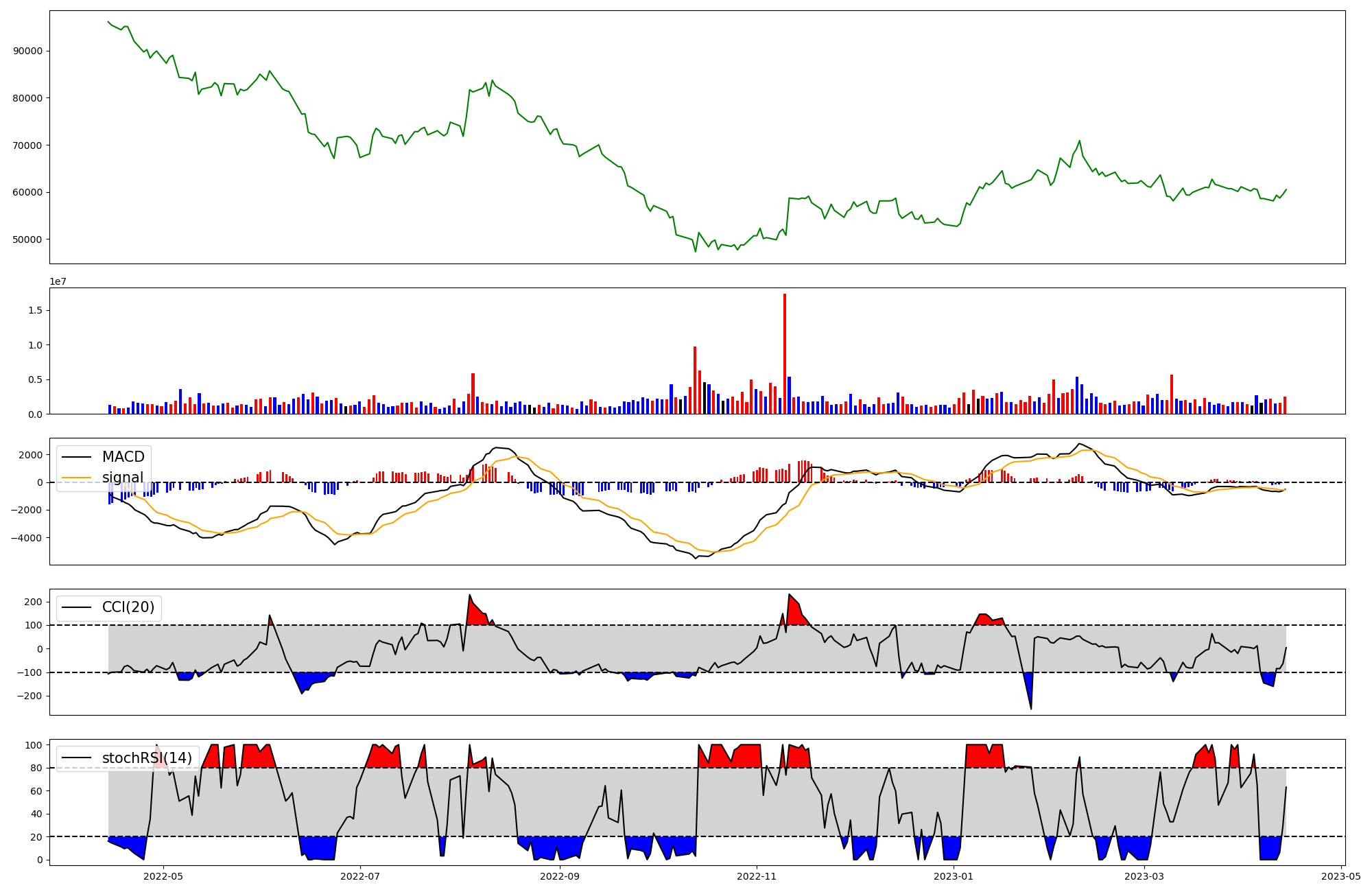
Task: Click the -200 CCI axis label
Action: (x=29, y=696)
